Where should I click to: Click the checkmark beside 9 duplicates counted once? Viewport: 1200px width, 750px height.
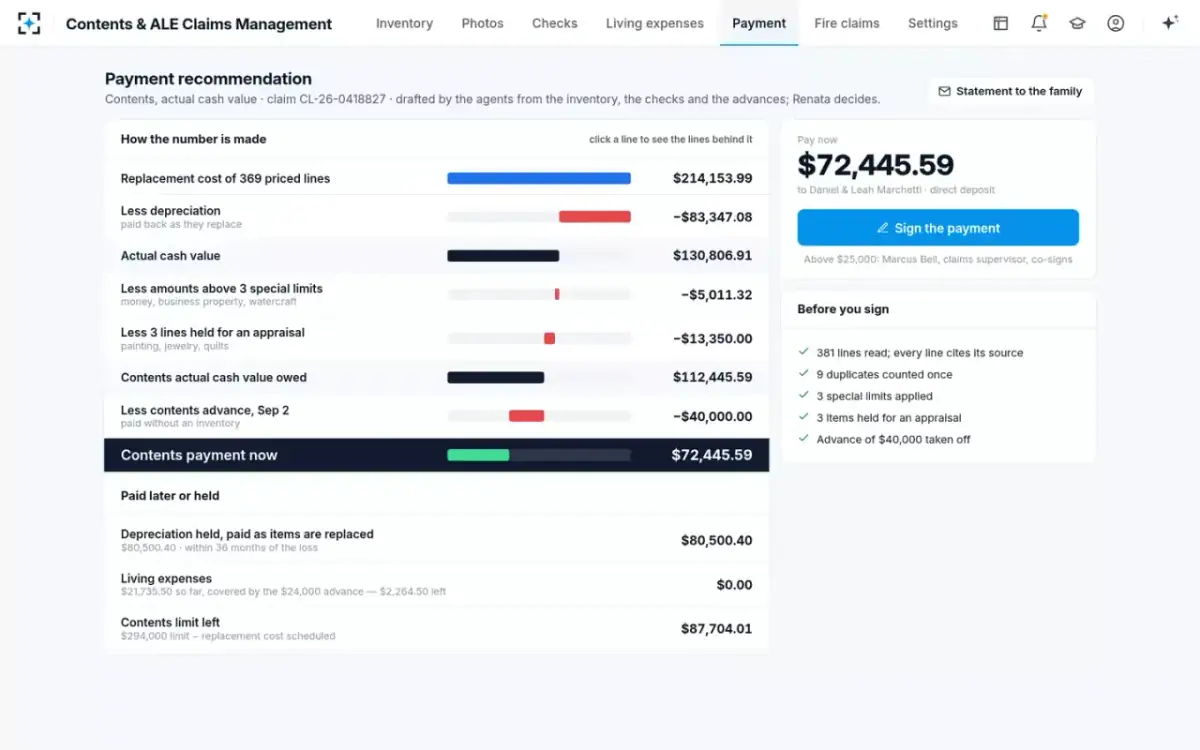coord(803,374)
